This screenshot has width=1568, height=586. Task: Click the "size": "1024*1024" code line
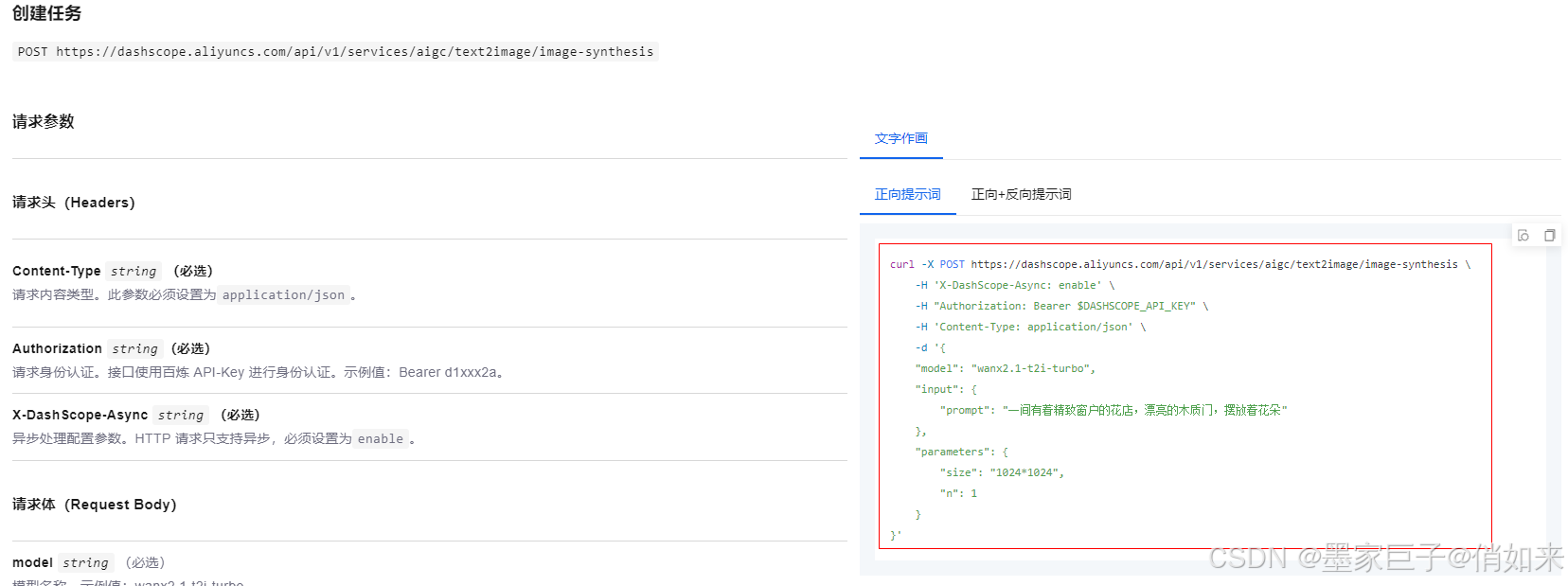[x=1002, y=472]
